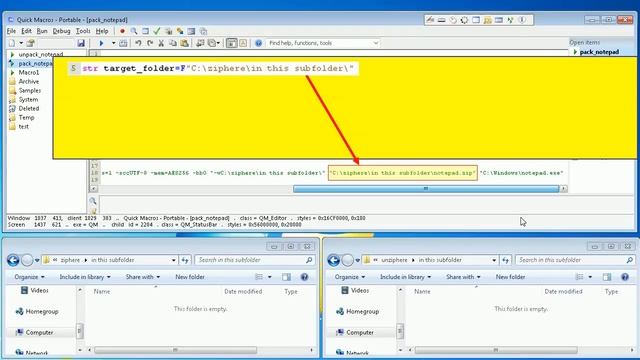Select pack_notepad under Open items
The width and height of the screenshot is (640, 360).
coord(599,52)
